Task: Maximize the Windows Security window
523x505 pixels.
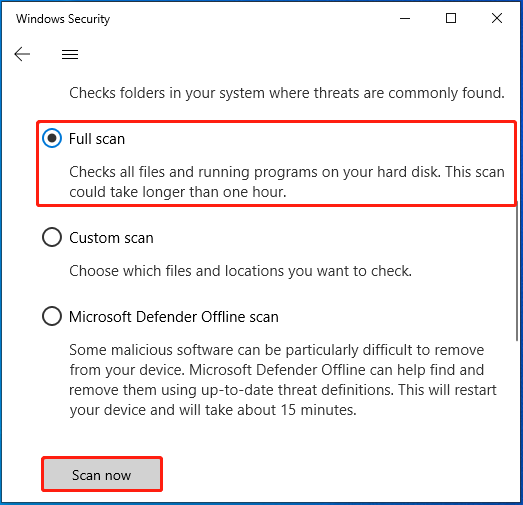Action: tap(451, 18)
